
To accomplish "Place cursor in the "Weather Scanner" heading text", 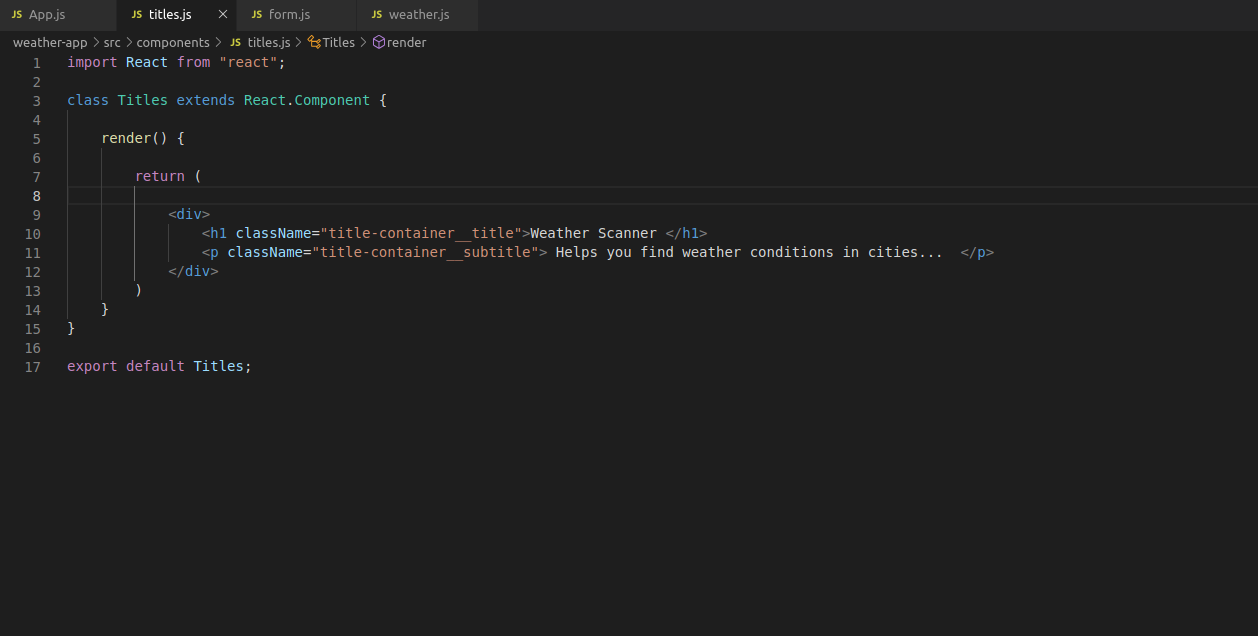I will pyautogui.click(x=593, y=234).
